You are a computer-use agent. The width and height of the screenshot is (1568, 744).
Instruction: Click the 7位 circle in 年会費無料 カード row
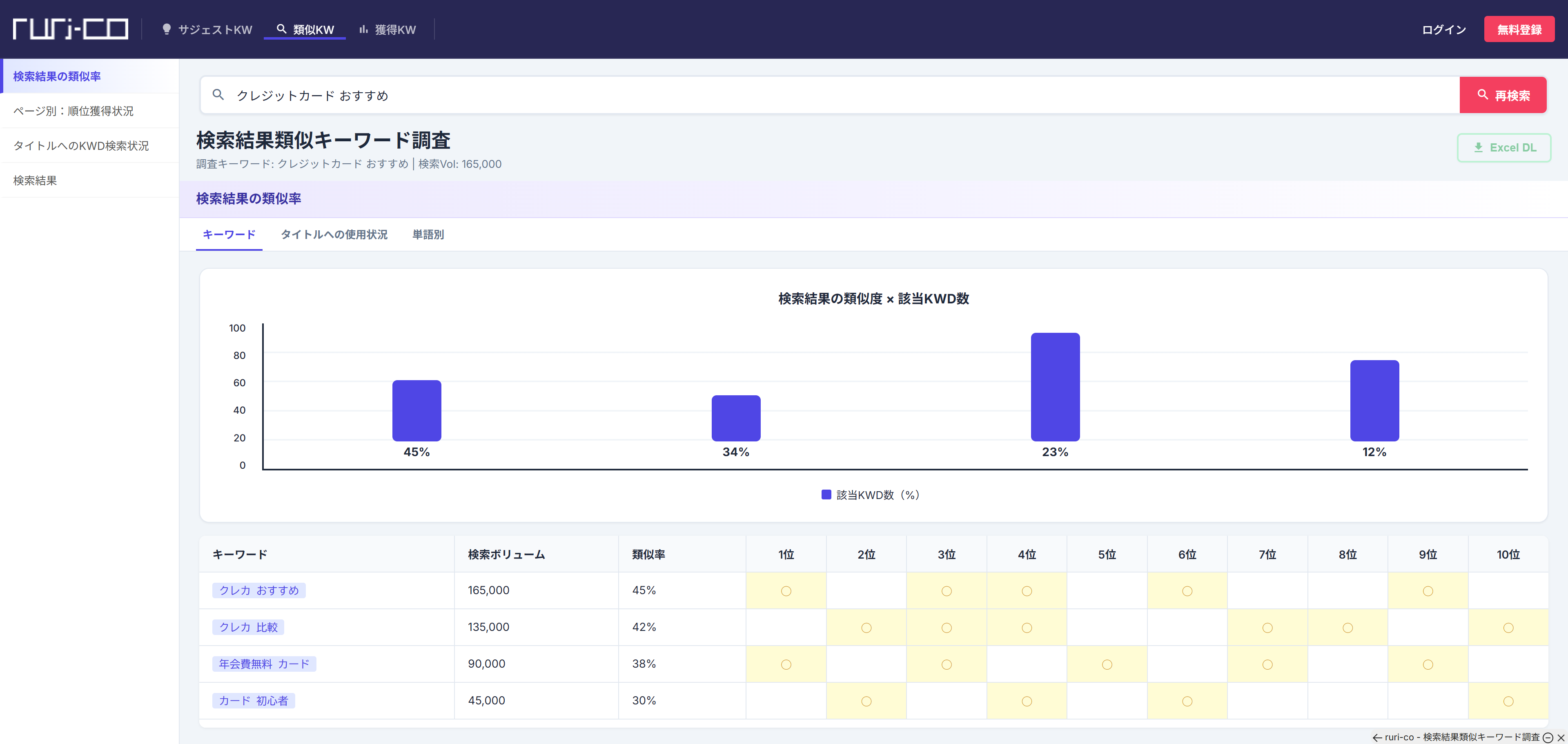pyautogui.click(x=1267, y=664)
